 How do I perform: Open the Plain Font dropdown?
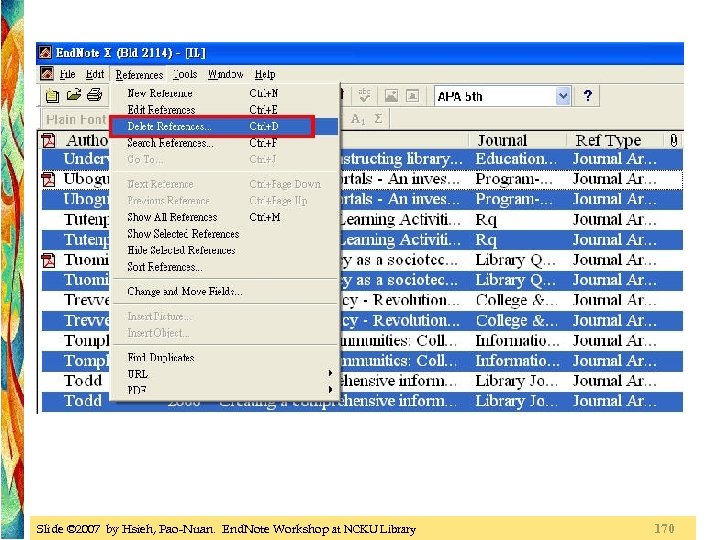point(76,119)
